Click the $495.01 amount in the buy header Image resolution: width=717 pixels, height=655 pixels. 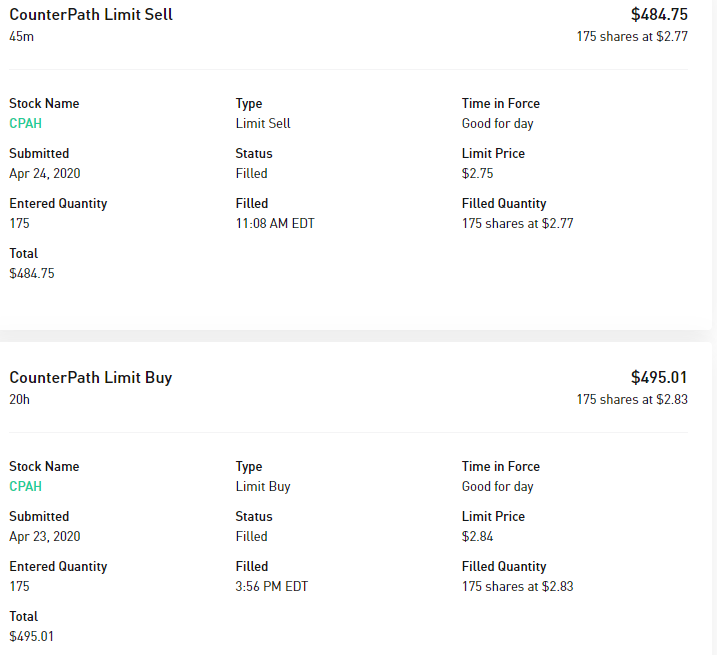coord(659,378)
